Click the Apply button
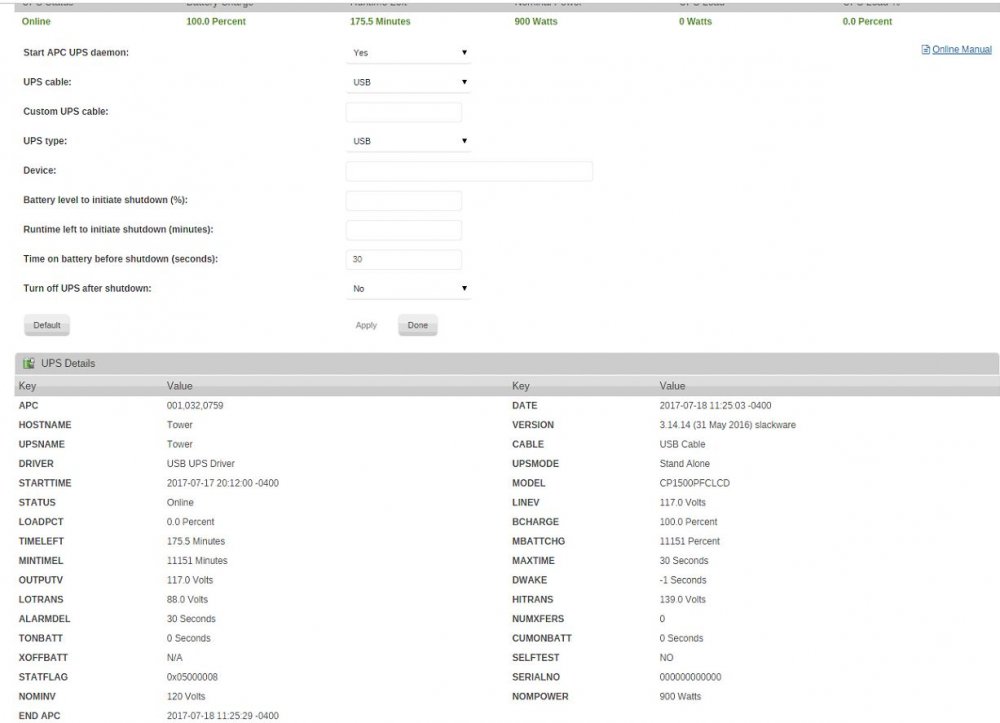The image size is (1000, 723). [366, 325]
